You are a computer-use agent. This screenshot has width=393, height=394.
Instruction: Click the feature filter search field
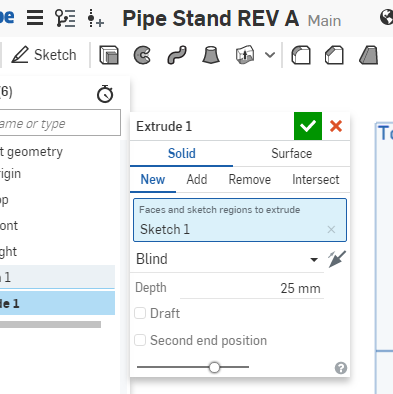tap(60, 123)
